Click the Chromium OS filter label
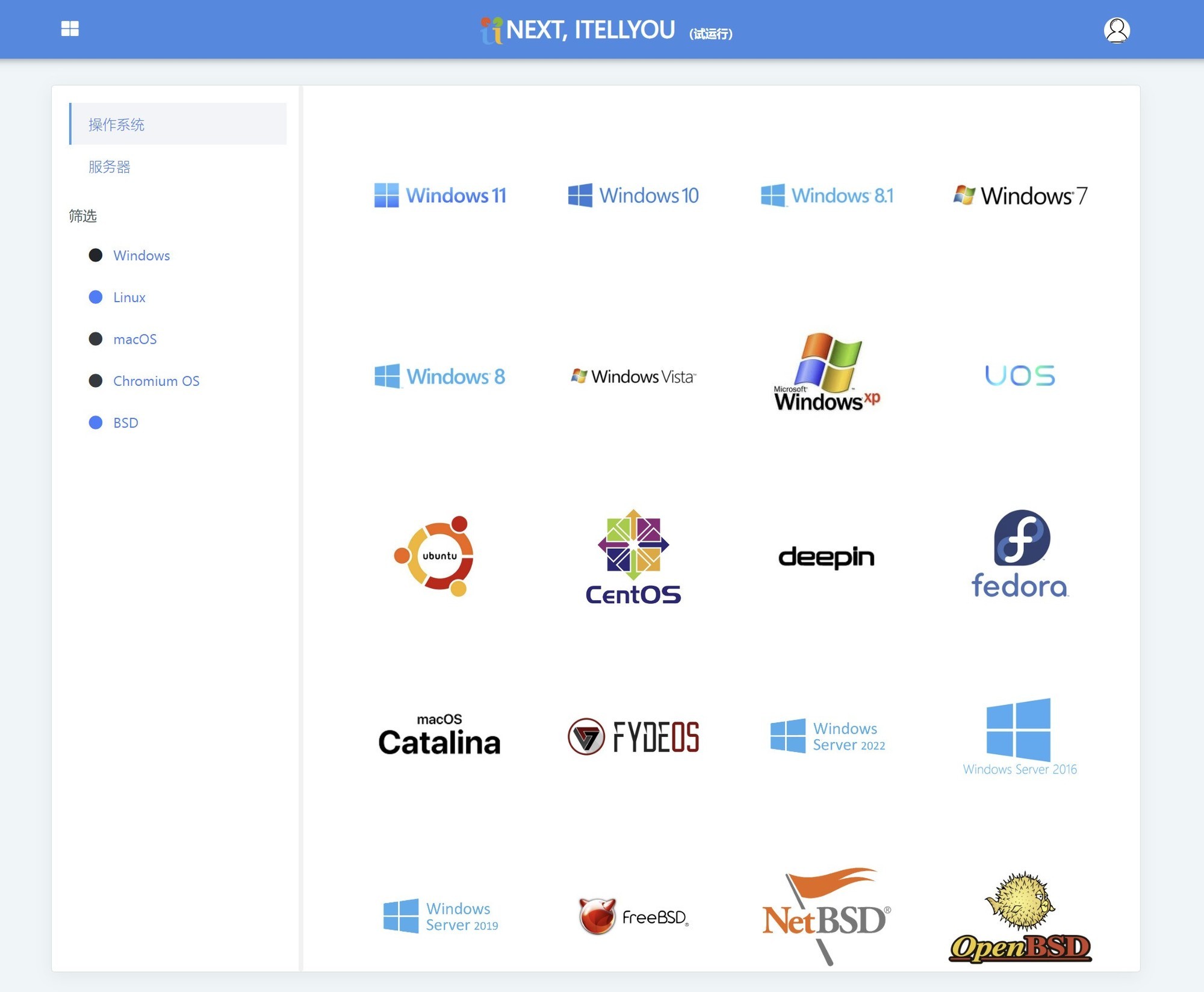The image size is (1204, 992). [157, 380]
